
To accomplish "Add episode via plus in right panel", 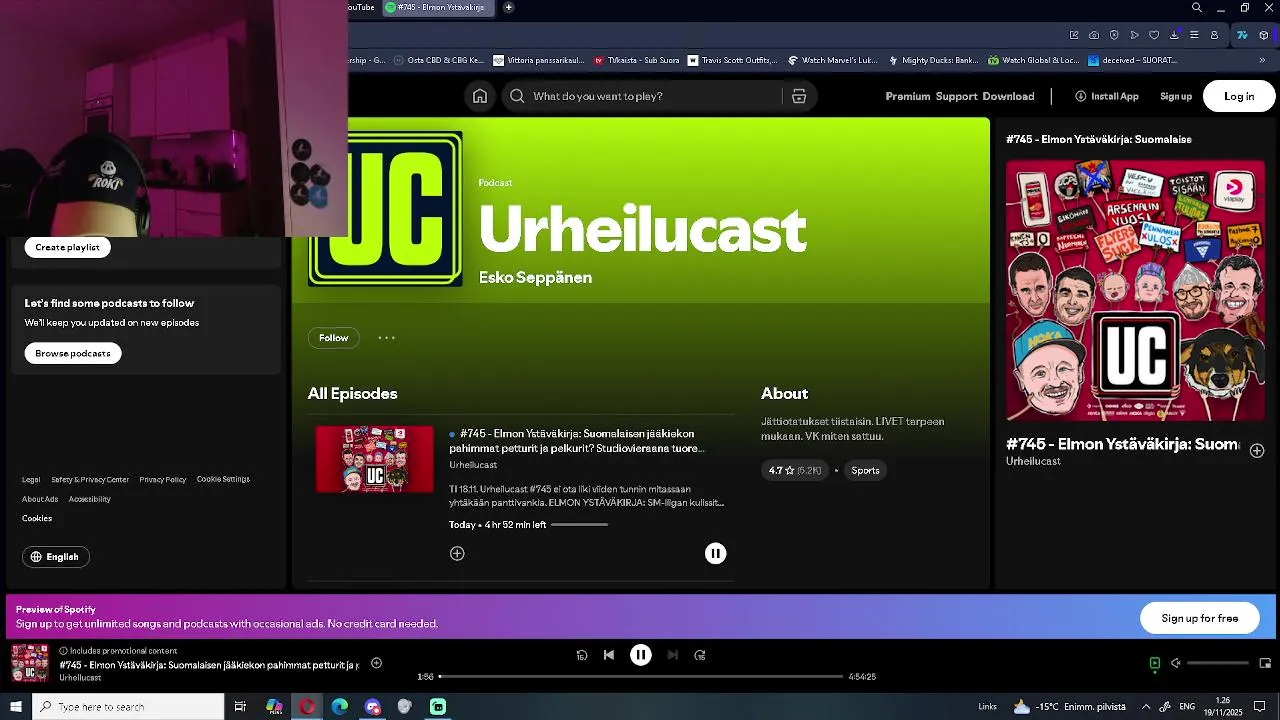I will click(1257, 451).
